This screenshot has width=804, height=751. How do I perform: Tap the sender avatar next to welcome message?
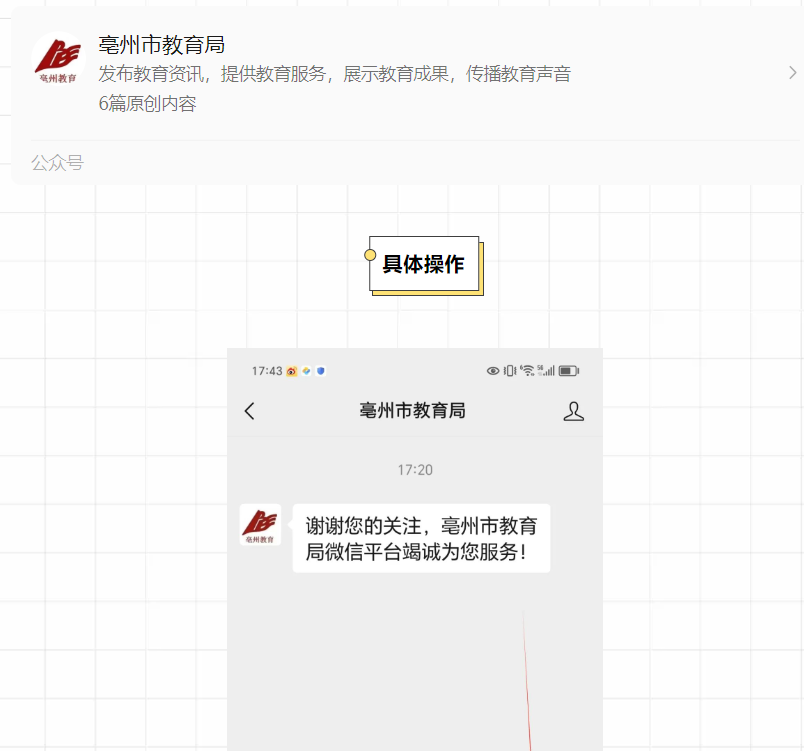click(260, 525)
